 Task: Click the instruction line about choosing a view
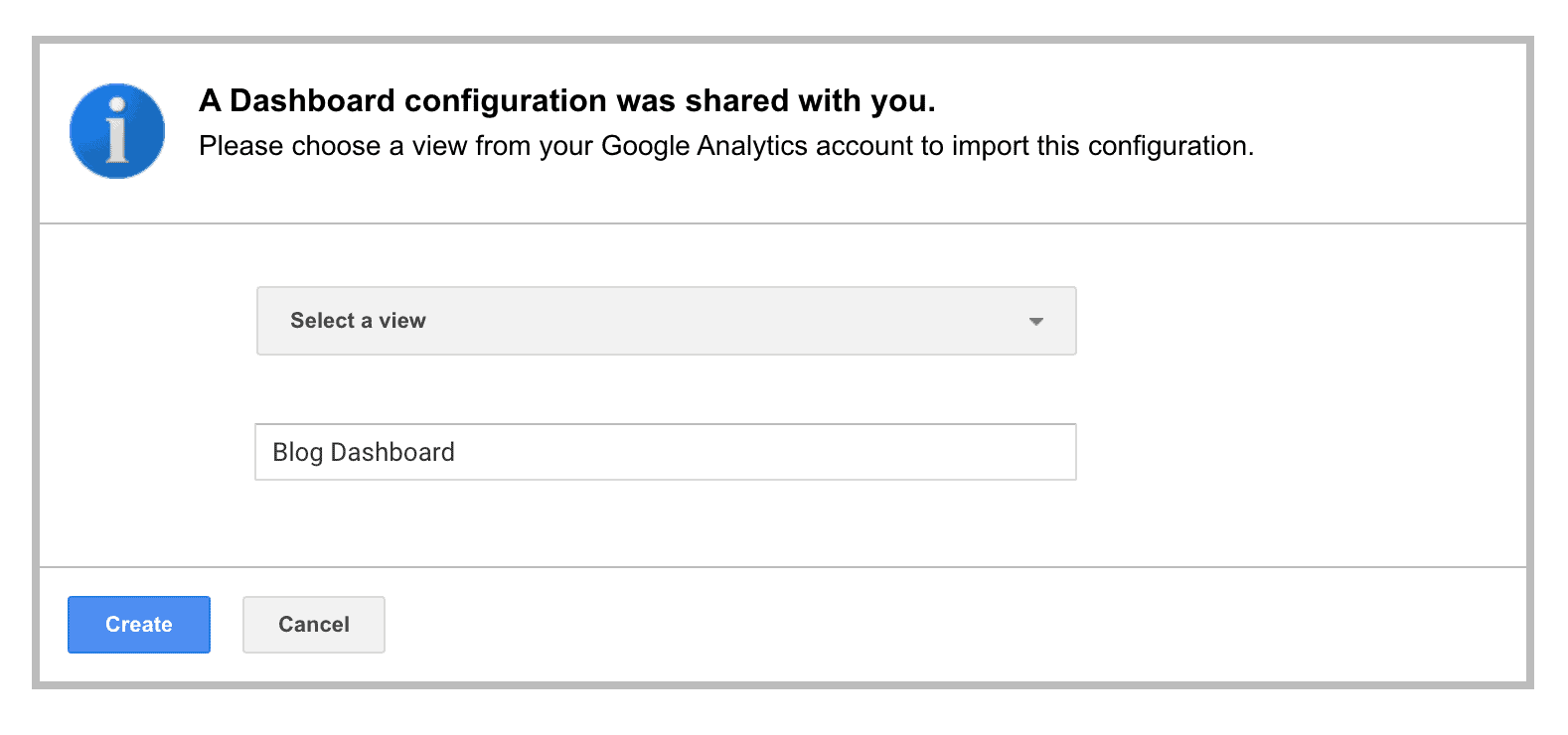(726, 145)
